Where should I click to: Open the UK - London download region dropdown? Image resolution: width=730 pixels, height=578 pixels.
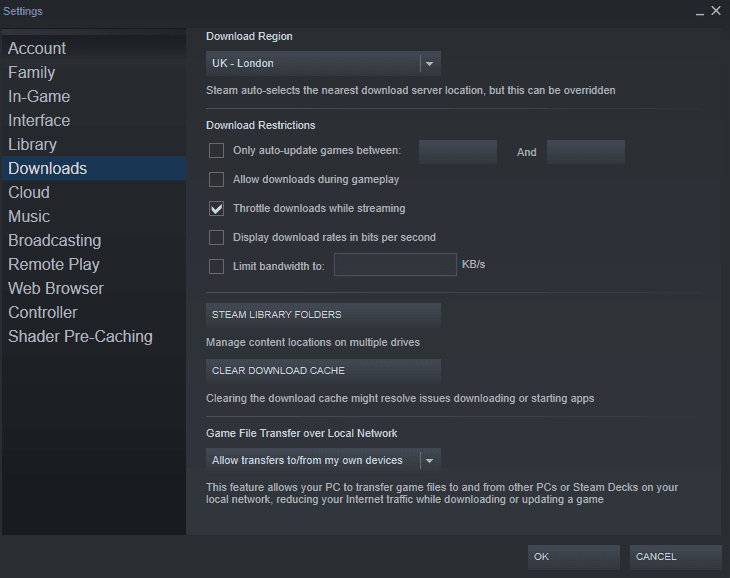point(323,63)
